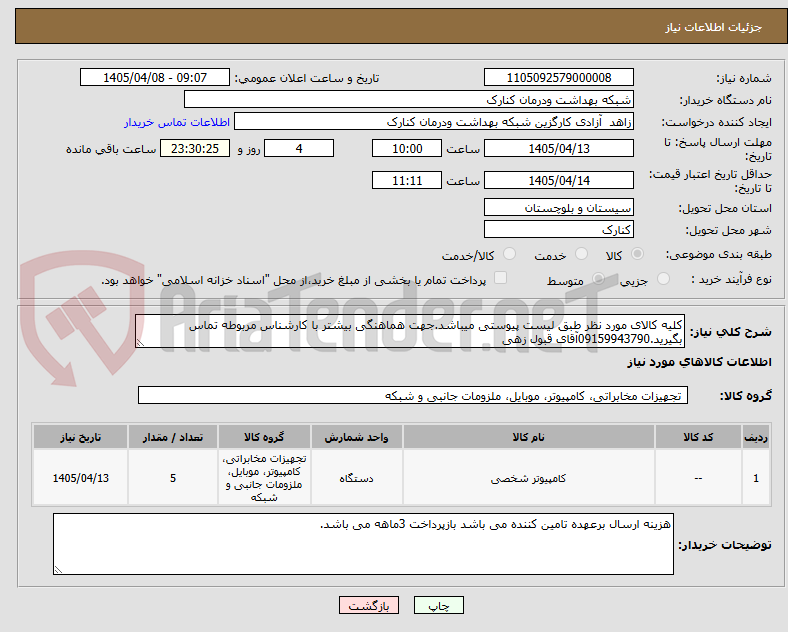
Task: Click the resize grip of the توضیحات خریدار box
Action: (58, 570)
